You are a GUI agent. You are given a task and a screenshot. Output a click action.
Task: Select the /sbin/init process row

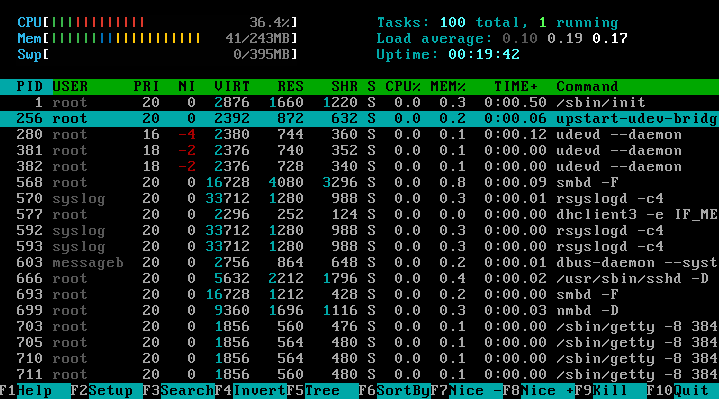360,102
